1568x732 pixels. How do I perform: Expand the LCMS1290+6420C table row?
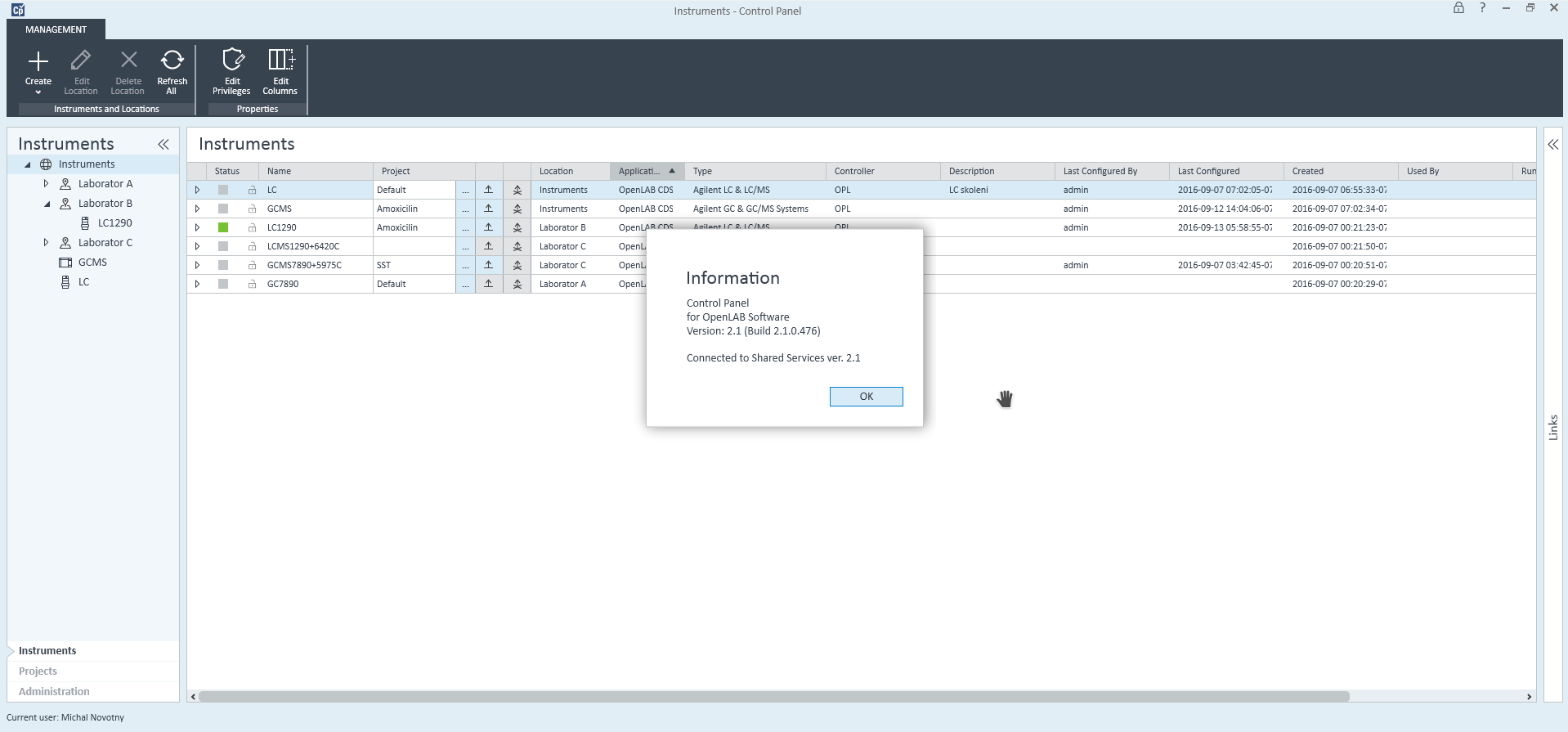pyautogui.click(x=197, y=246)
